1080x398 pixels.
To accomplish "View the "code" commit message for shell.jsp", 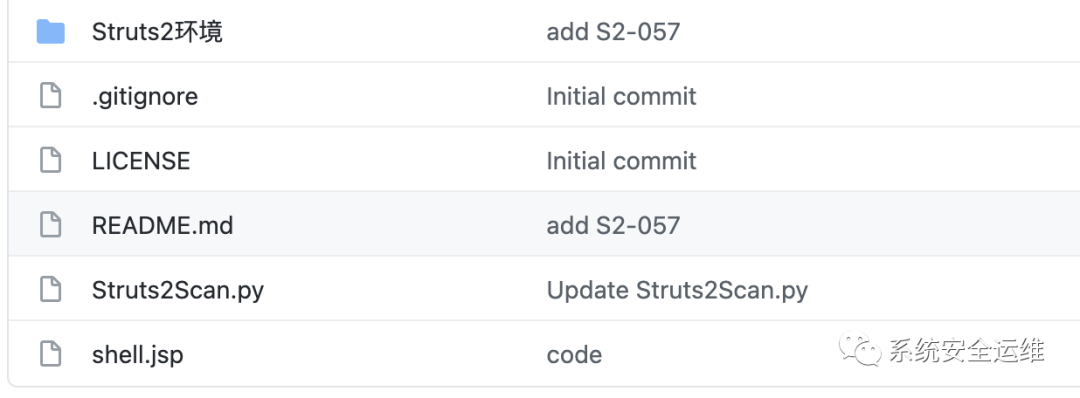I will (574, 355).
